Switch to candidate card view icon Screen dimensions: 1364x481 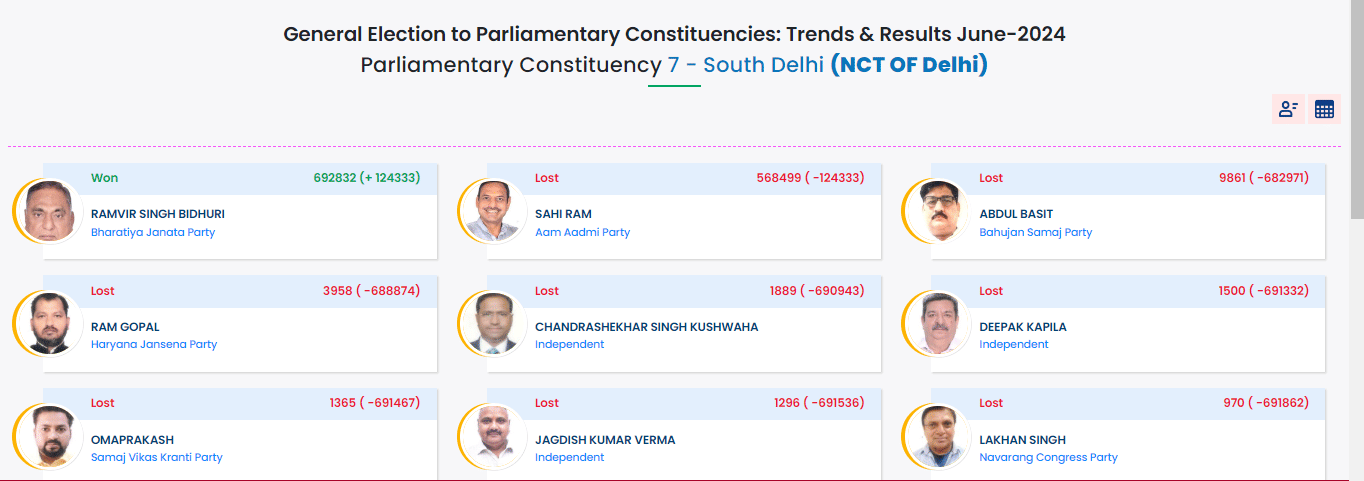(1288, 110)
